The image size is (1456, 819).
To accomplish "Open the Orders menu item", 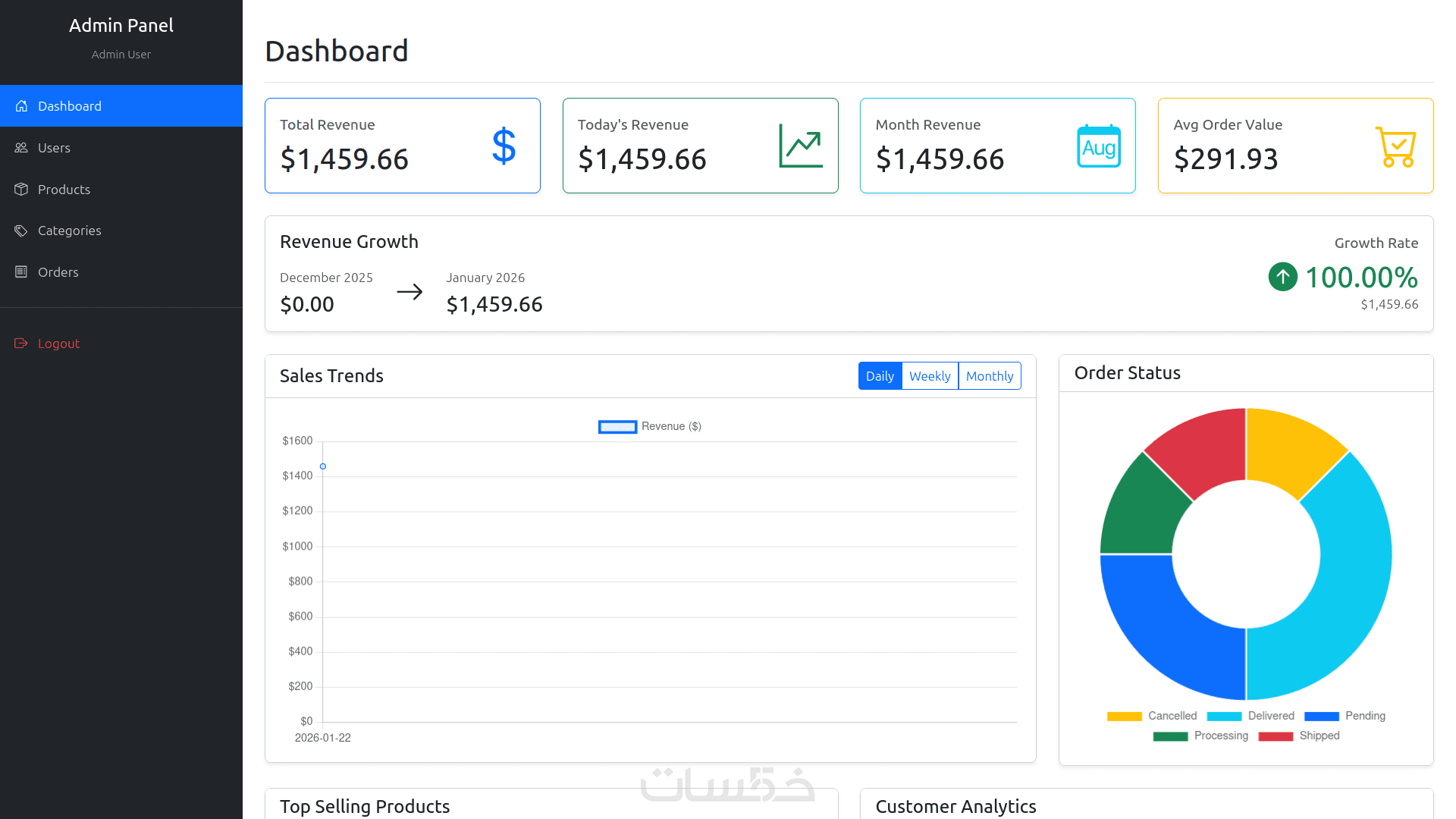I will click(x=58, y=272).
